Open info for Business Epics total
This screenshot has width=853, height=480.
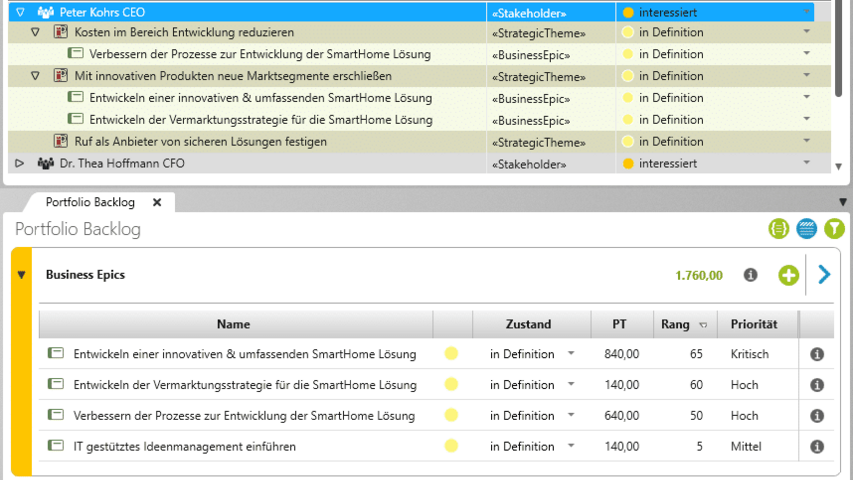click(x=750, y=275)
